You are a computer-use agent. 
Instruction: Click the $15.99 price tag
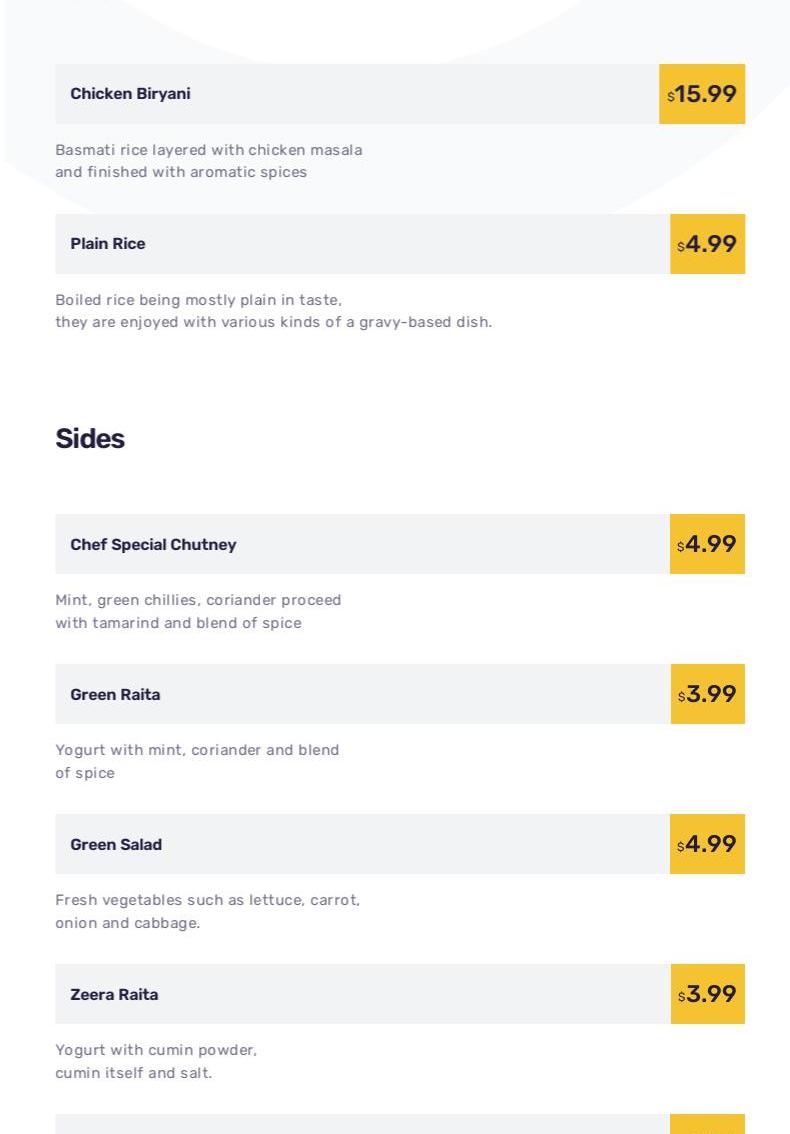tap(702, 94)
